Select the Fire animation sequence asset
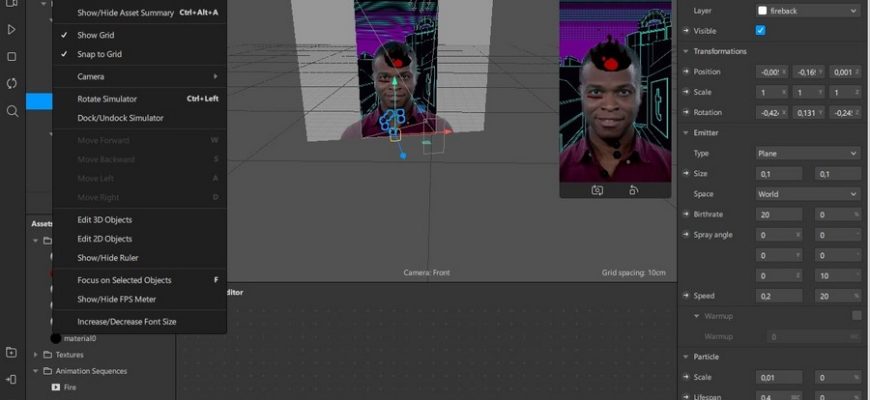The height and width of the screenshot is (400, 870). coord(70,387)
